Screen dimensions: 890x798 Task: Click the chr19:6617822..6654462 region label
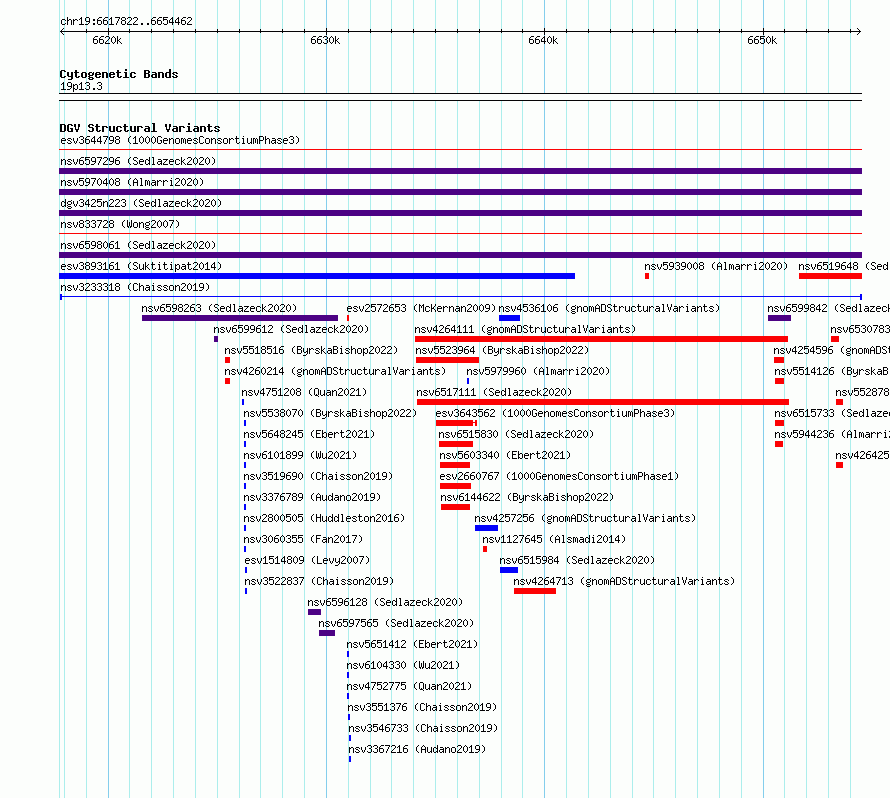[x=126, y=21]
